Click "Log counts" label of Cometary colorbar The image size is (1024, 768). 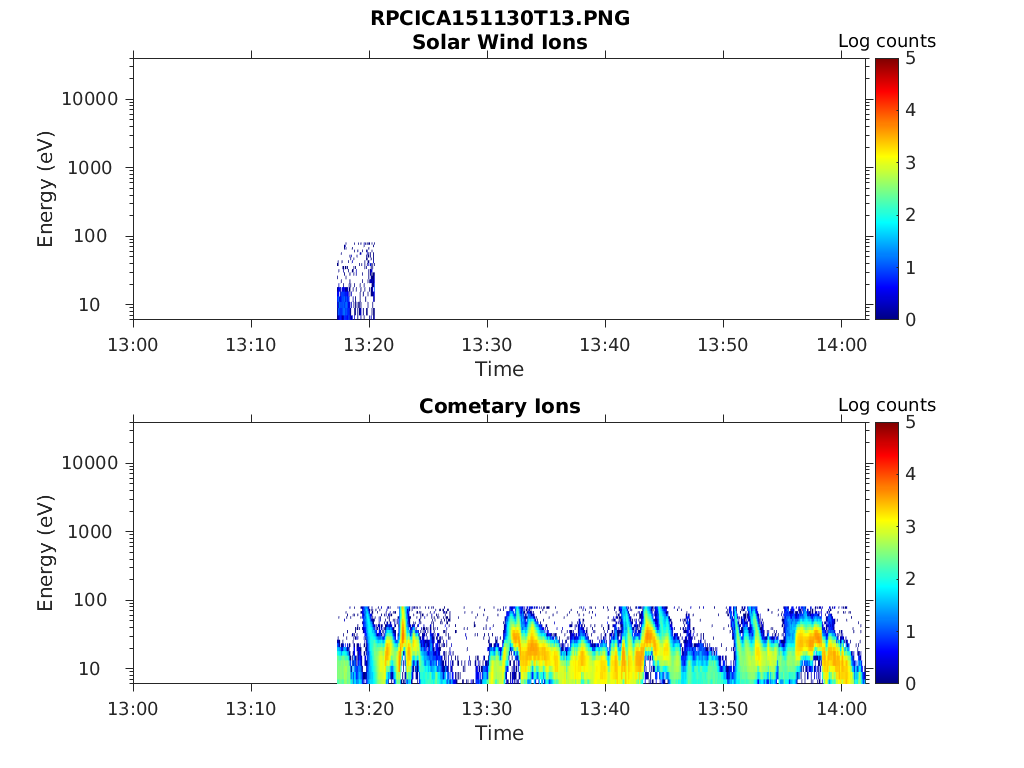[887, 405]
